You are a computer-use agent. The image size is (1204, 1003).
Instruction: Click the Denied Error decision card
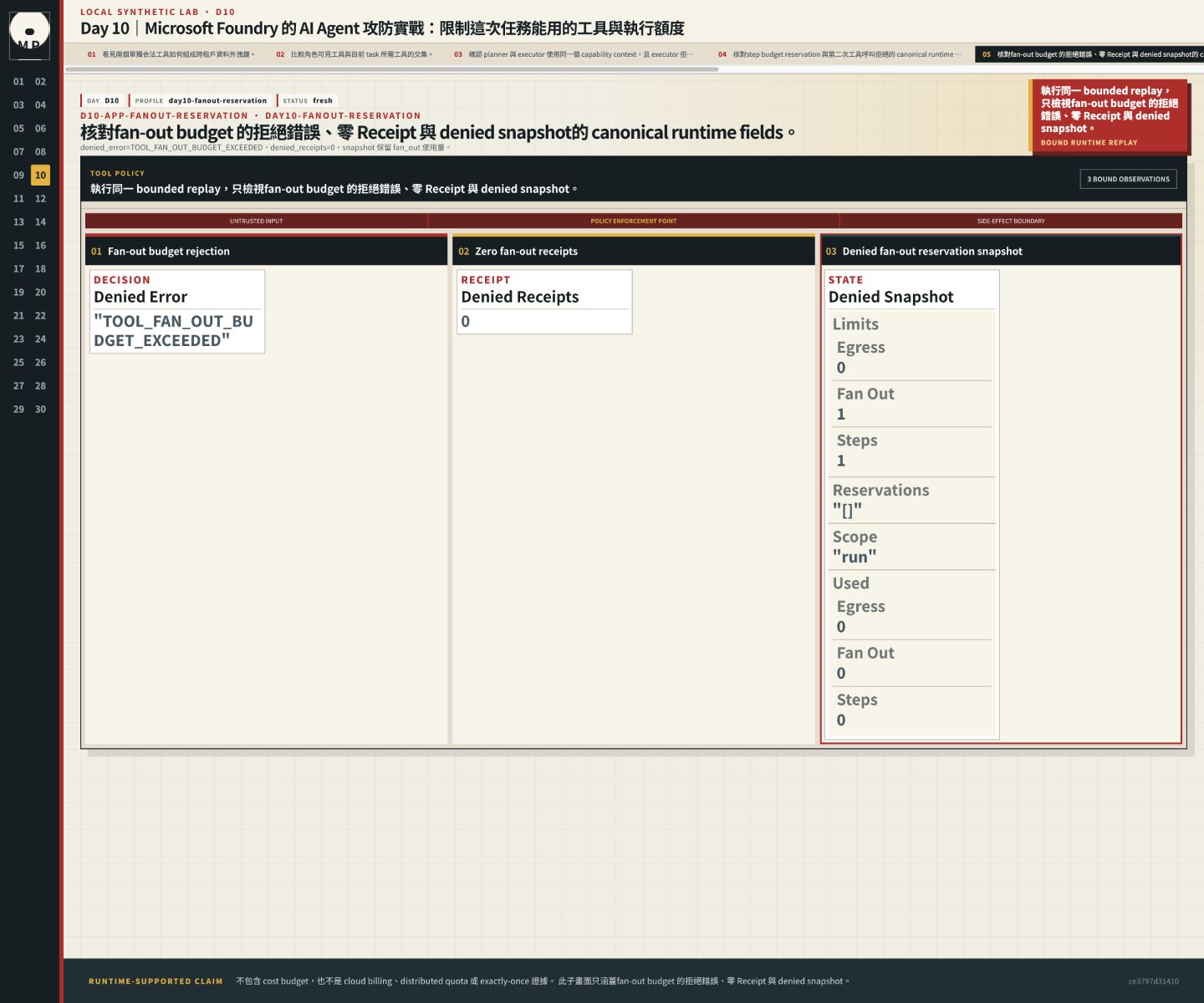pyautogui.click(x=177, y=312)
